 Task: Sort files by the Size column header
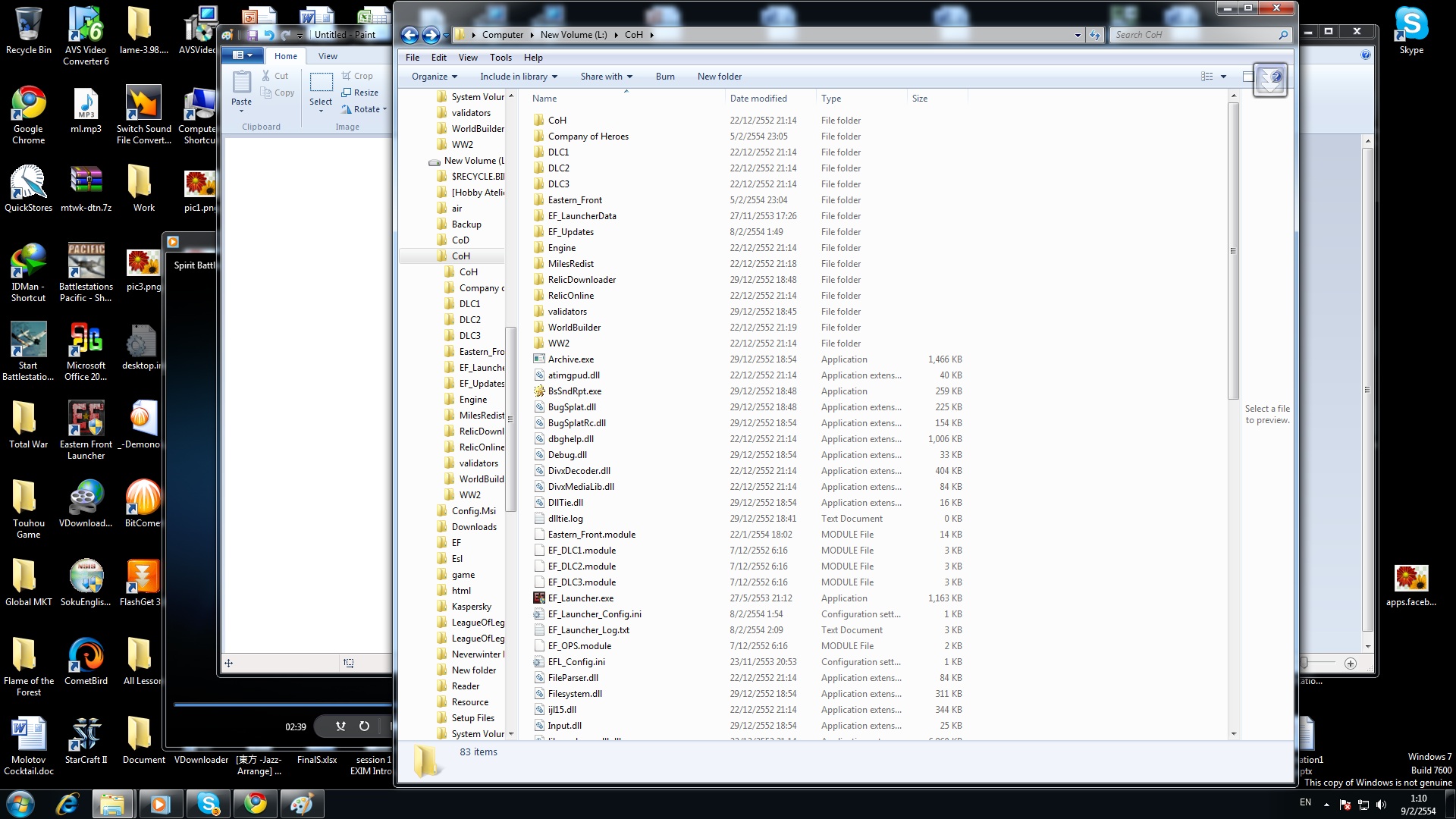click(x=937, y=99)
